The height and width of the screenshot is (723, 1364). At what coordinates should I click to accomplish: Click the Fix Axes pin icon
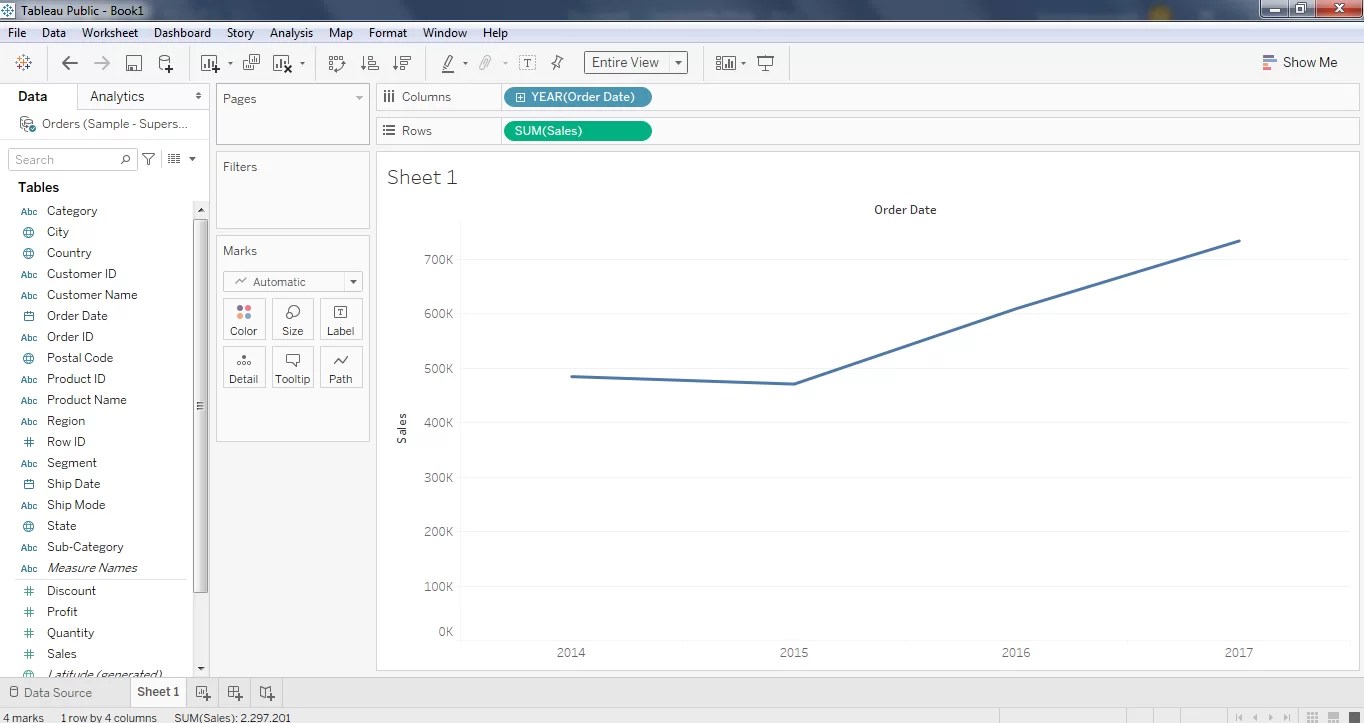pyautogui.click(x=557, y=63)
